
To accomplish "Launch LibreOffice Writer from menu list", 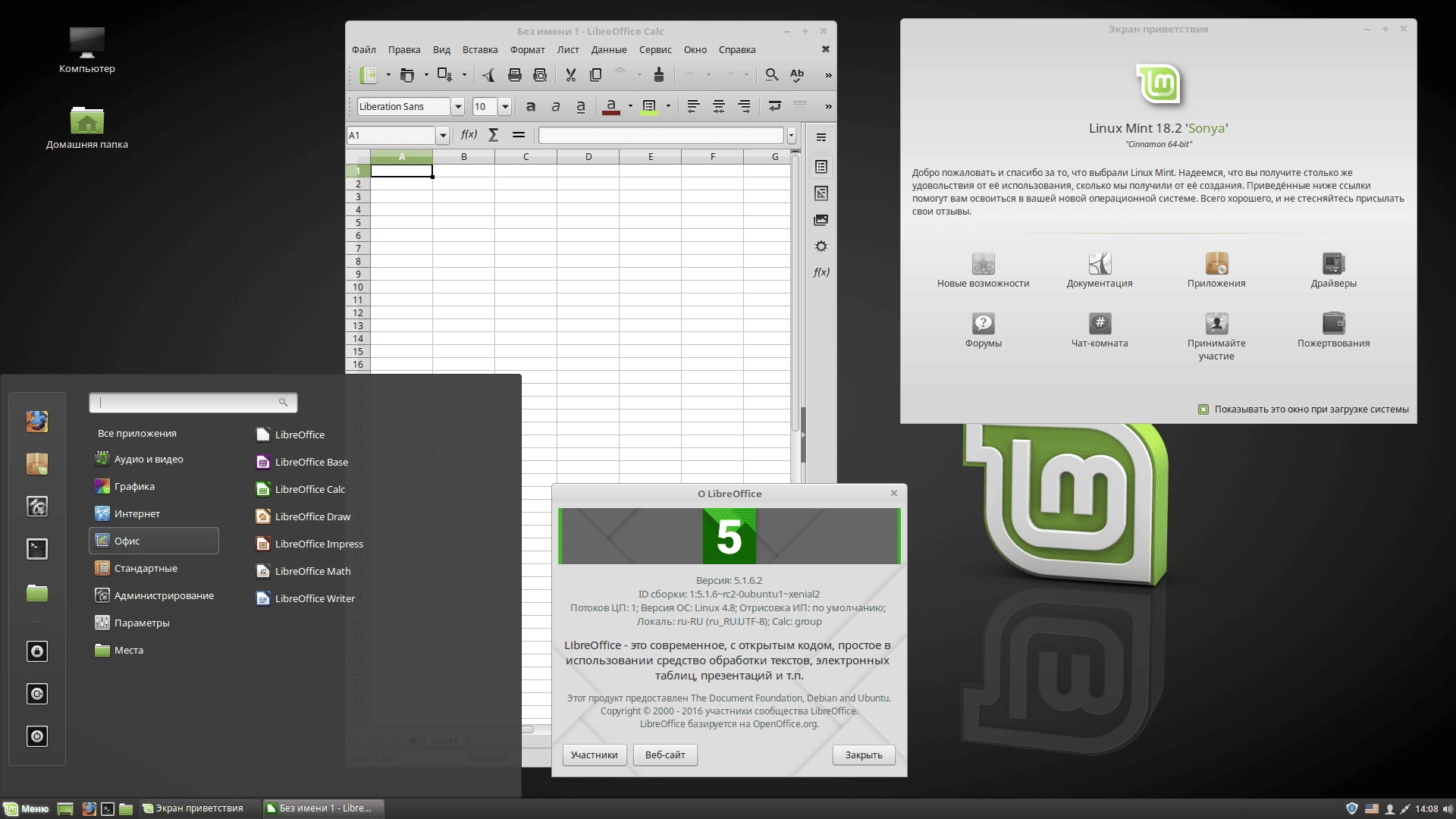I will click(306, 598).
